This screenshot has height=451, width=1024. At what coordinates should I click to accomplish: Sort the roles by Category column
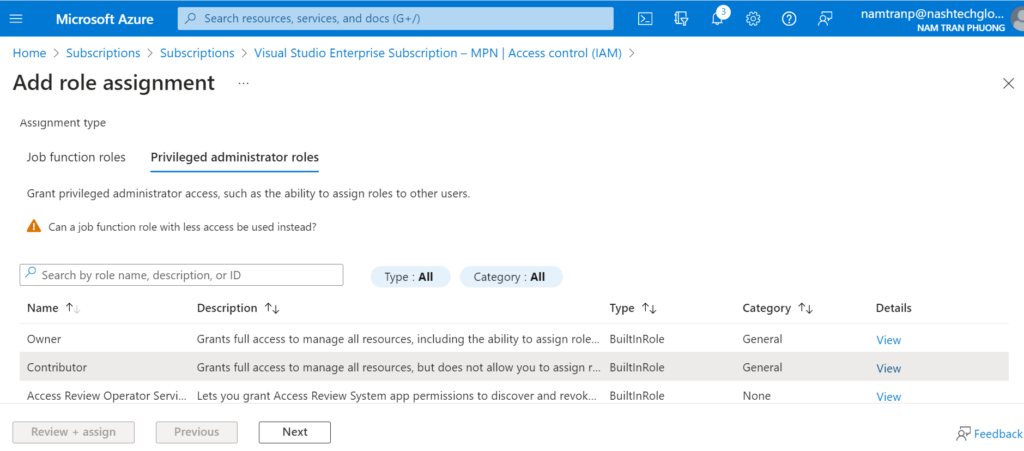click(x=805, y=308)
